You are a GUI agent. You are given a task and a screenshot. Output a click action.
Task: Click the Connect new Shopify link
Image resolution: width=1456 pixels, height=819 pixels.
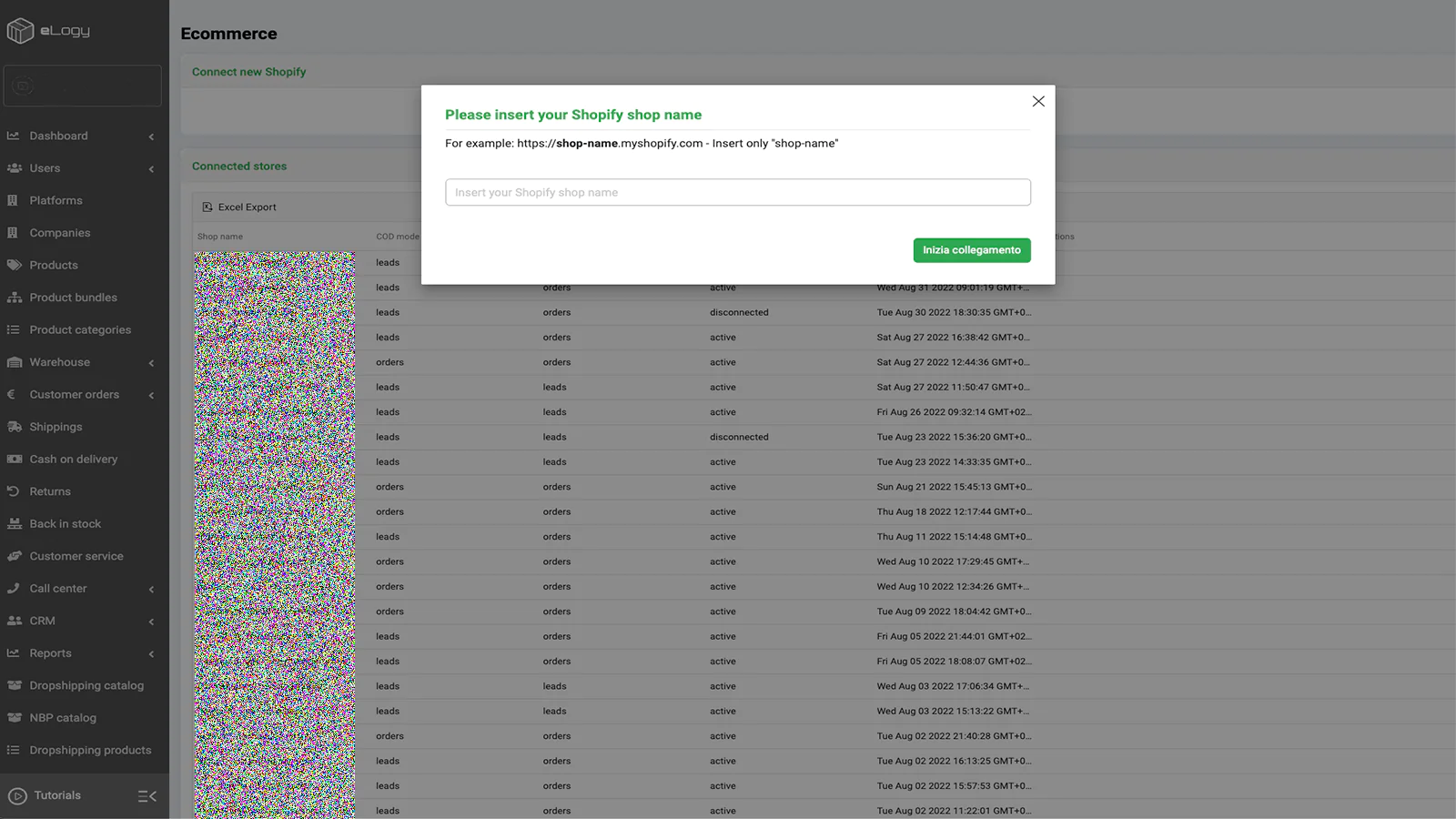pos(248,72)
